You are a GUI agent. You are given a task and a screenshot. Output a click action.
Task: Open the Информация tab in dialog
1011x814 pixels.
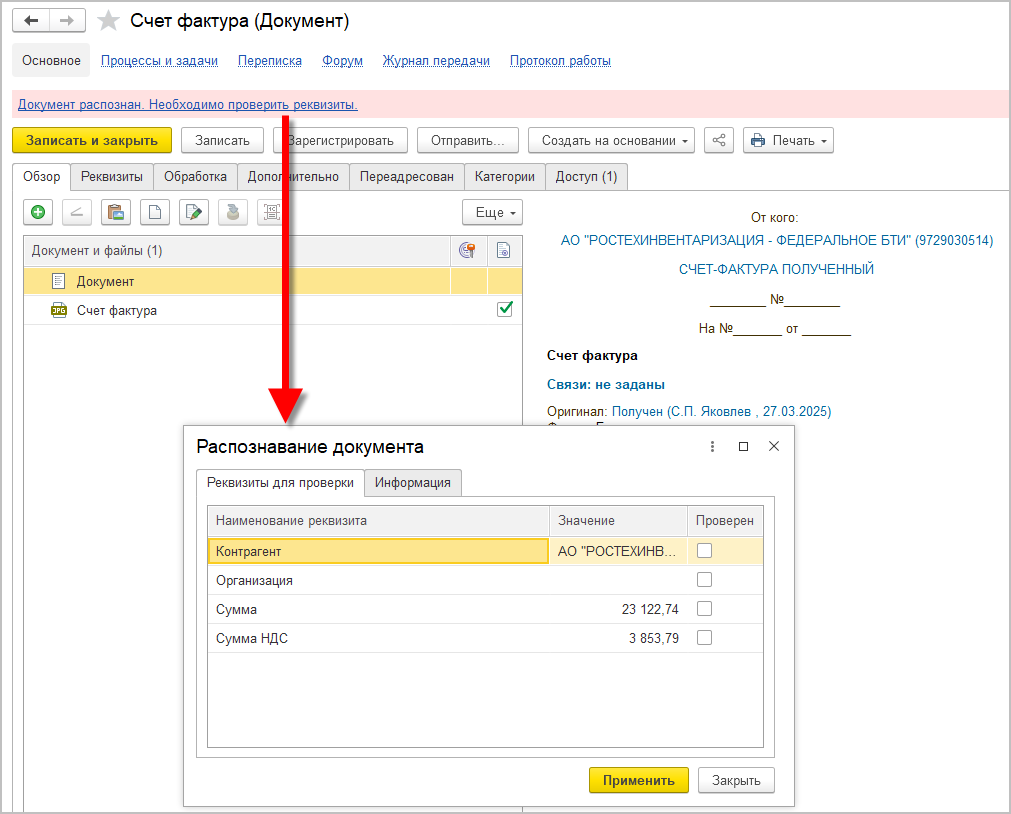412,483
